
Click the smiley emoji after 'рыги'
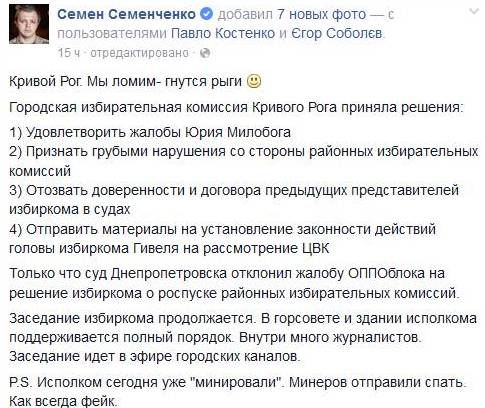(254, 81)
